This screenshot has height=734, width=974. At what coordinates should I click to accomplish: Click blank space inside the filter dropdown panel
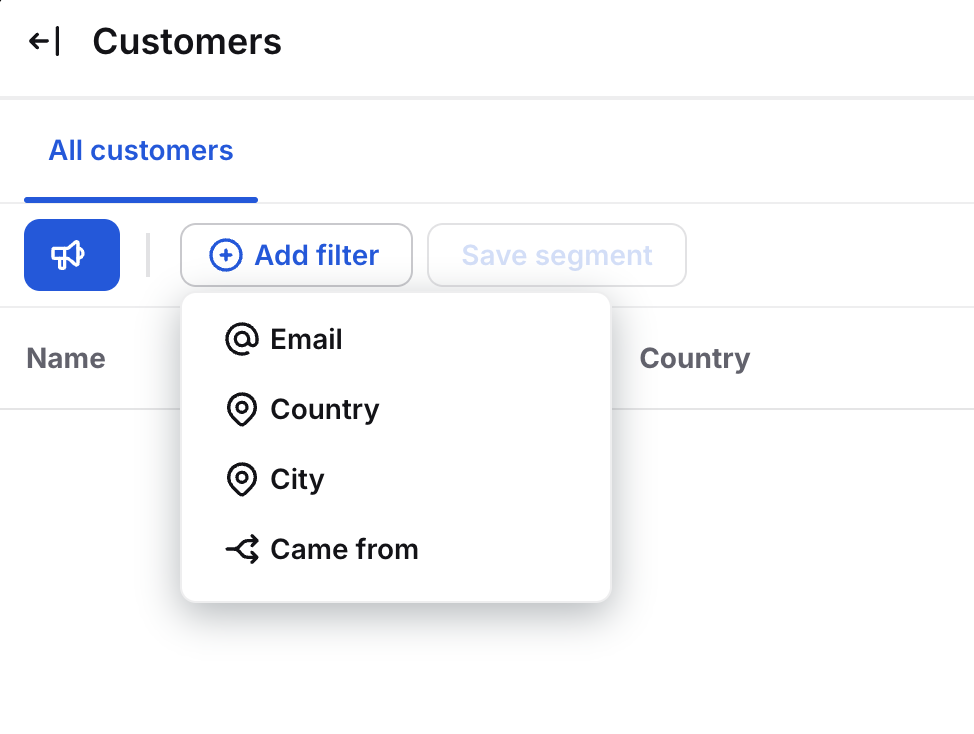coord(520,480)
